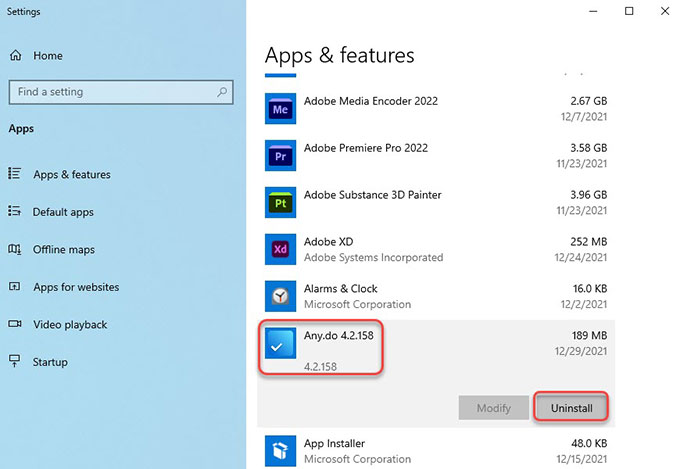The image size is (680, 469).
Task: Click the 252 MB size value
Action: tap(588, 241)
